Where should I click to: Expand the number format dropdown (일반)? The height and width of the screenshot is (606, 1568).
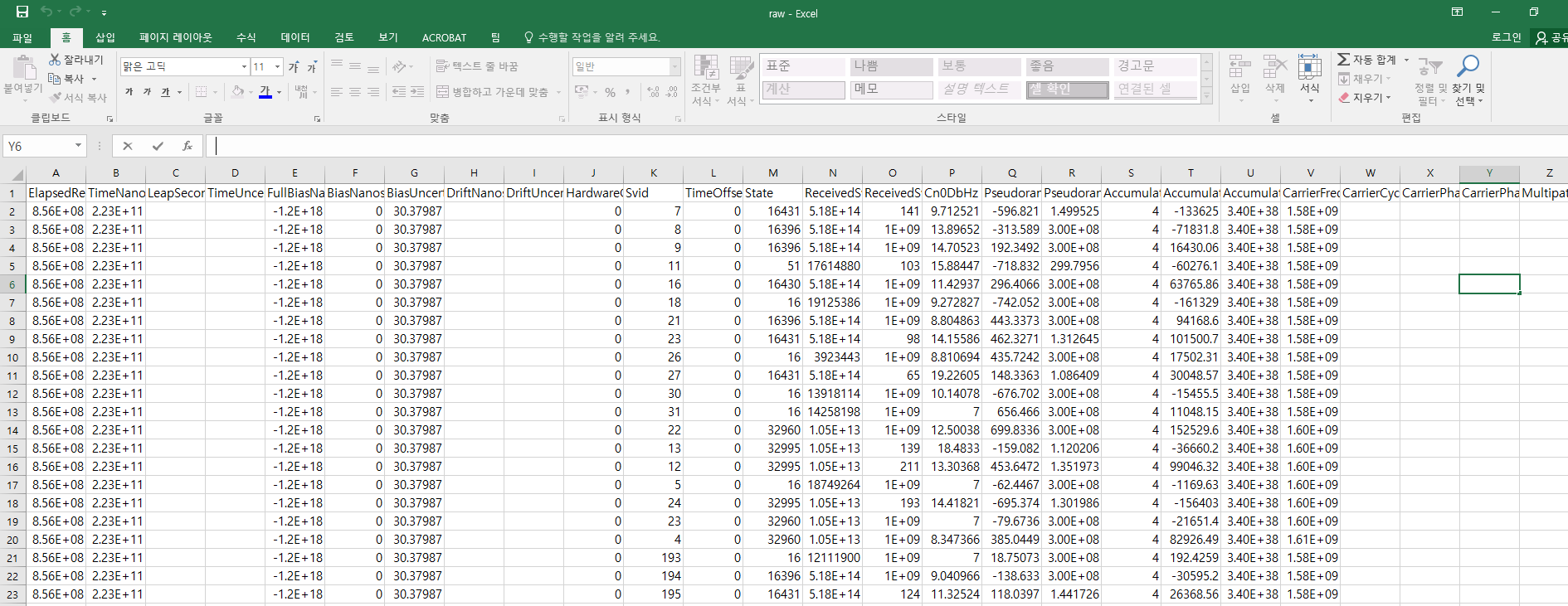674,66
